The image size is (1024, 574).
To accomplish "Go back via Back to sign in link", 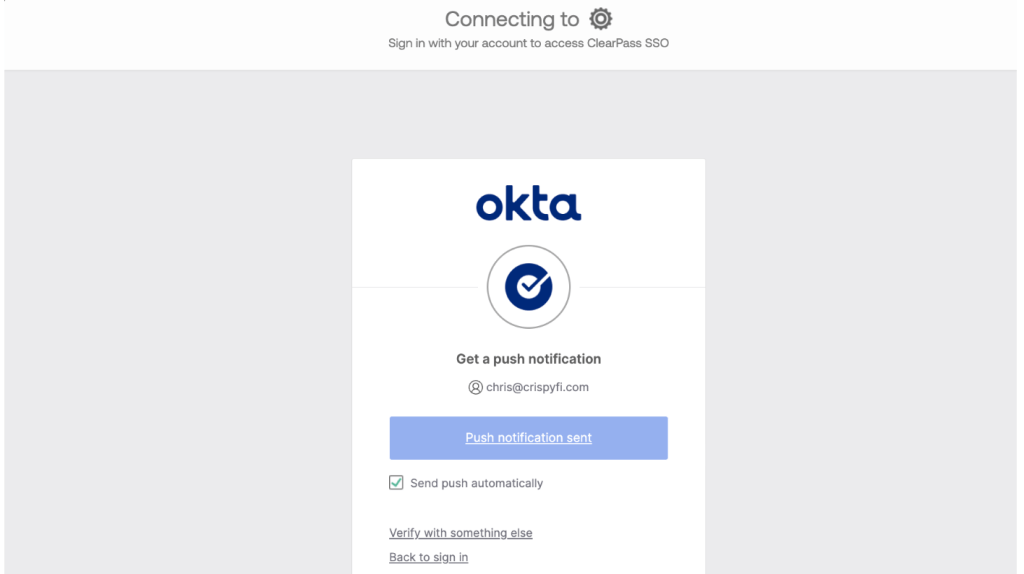I will [x=428, y=557].
